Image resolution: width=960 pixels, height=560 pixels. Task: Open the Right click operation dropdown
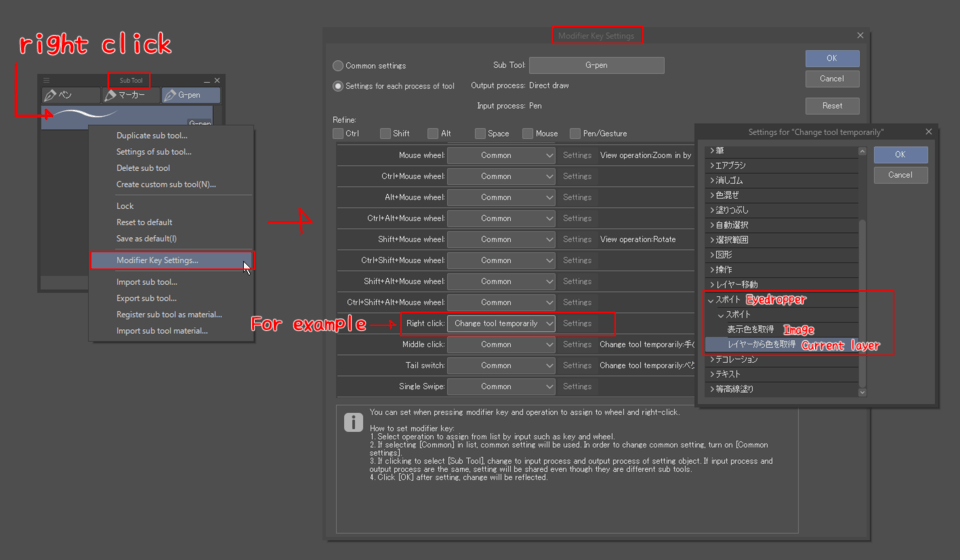point(501,323)
